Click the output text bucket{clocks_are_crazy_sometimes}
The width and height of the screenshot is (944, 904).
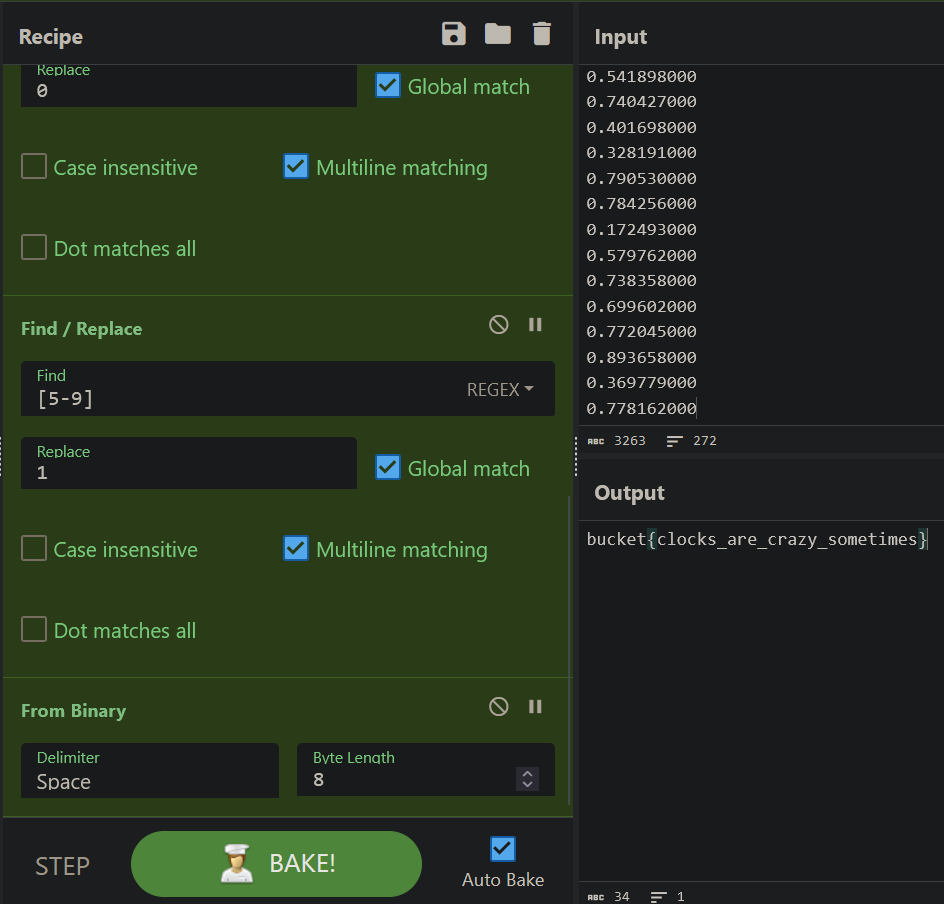click(x=757, y=539)
